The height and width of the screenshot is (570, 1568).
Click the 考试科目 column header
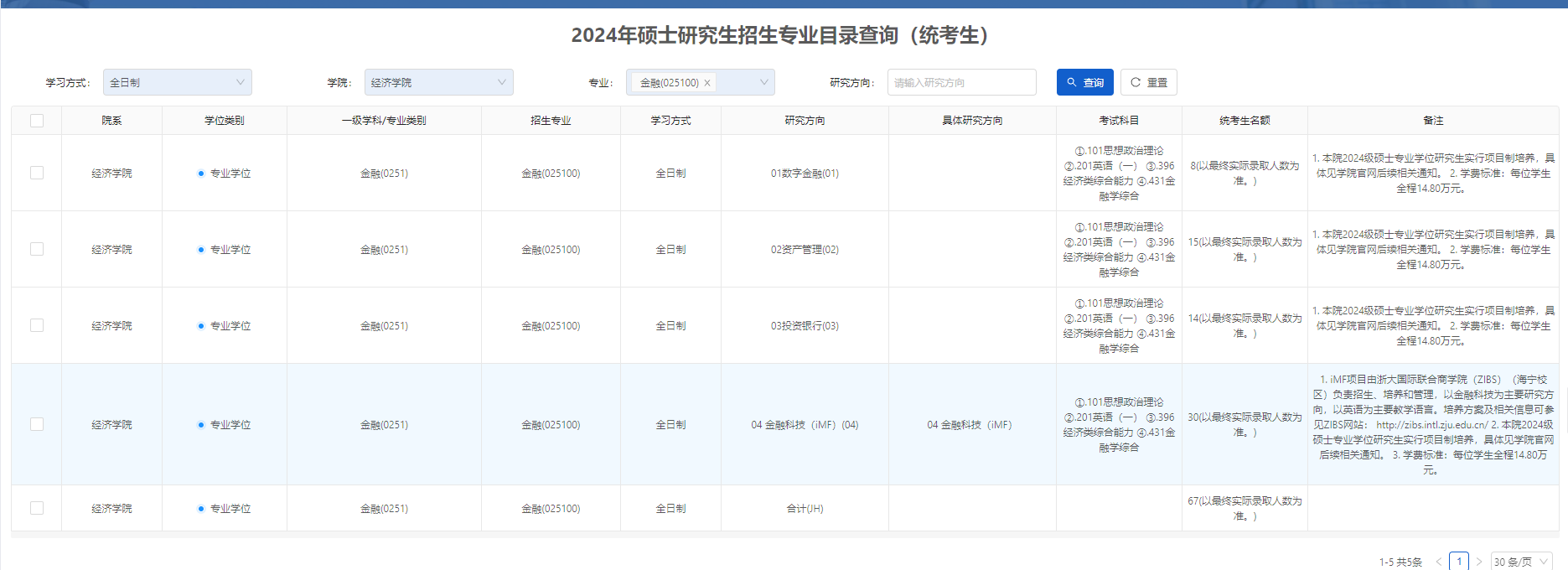pos(1119,121)
